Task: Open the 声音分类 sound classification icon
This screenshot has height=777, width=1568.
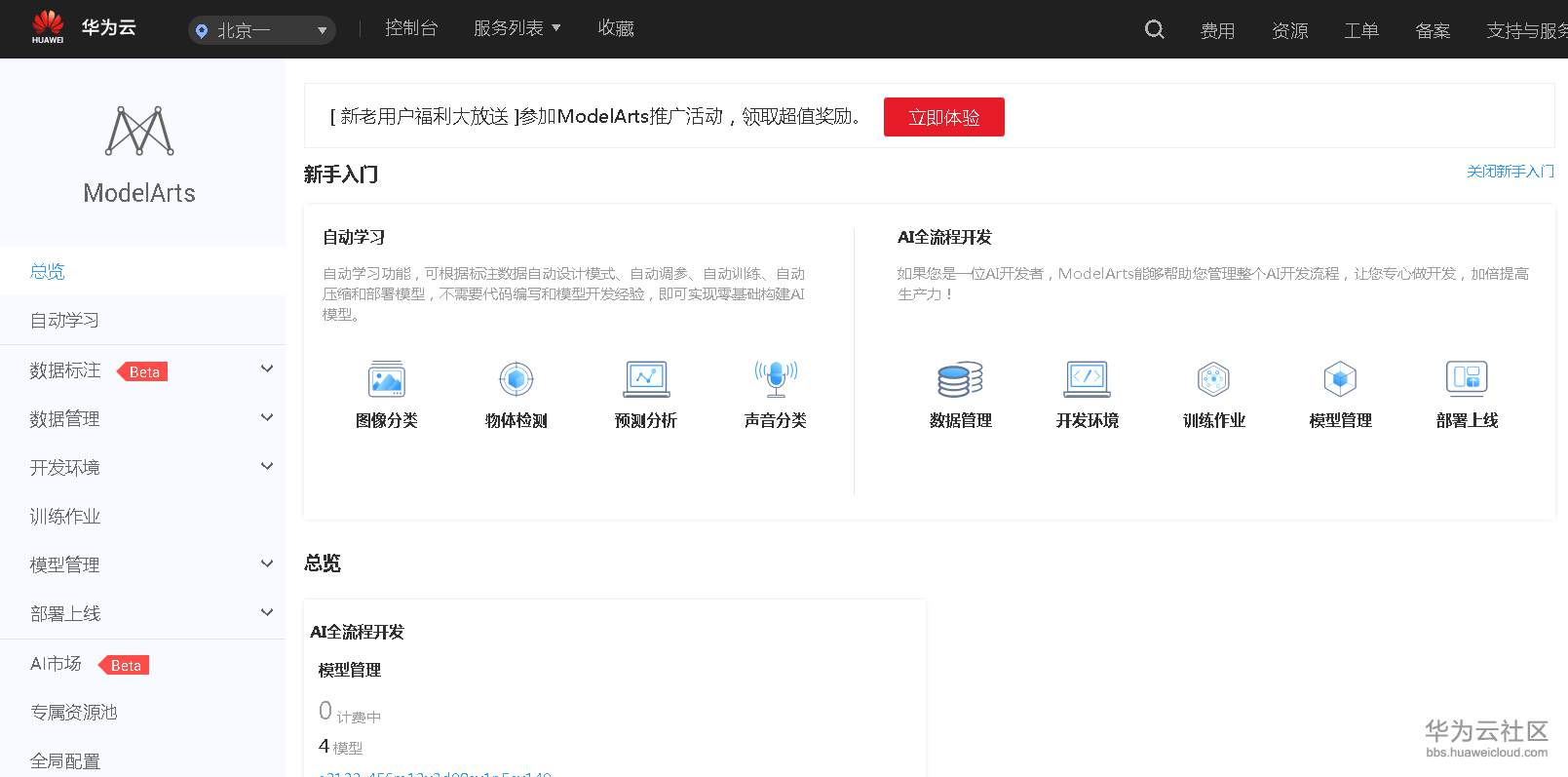Action: [x=776, y=378]
